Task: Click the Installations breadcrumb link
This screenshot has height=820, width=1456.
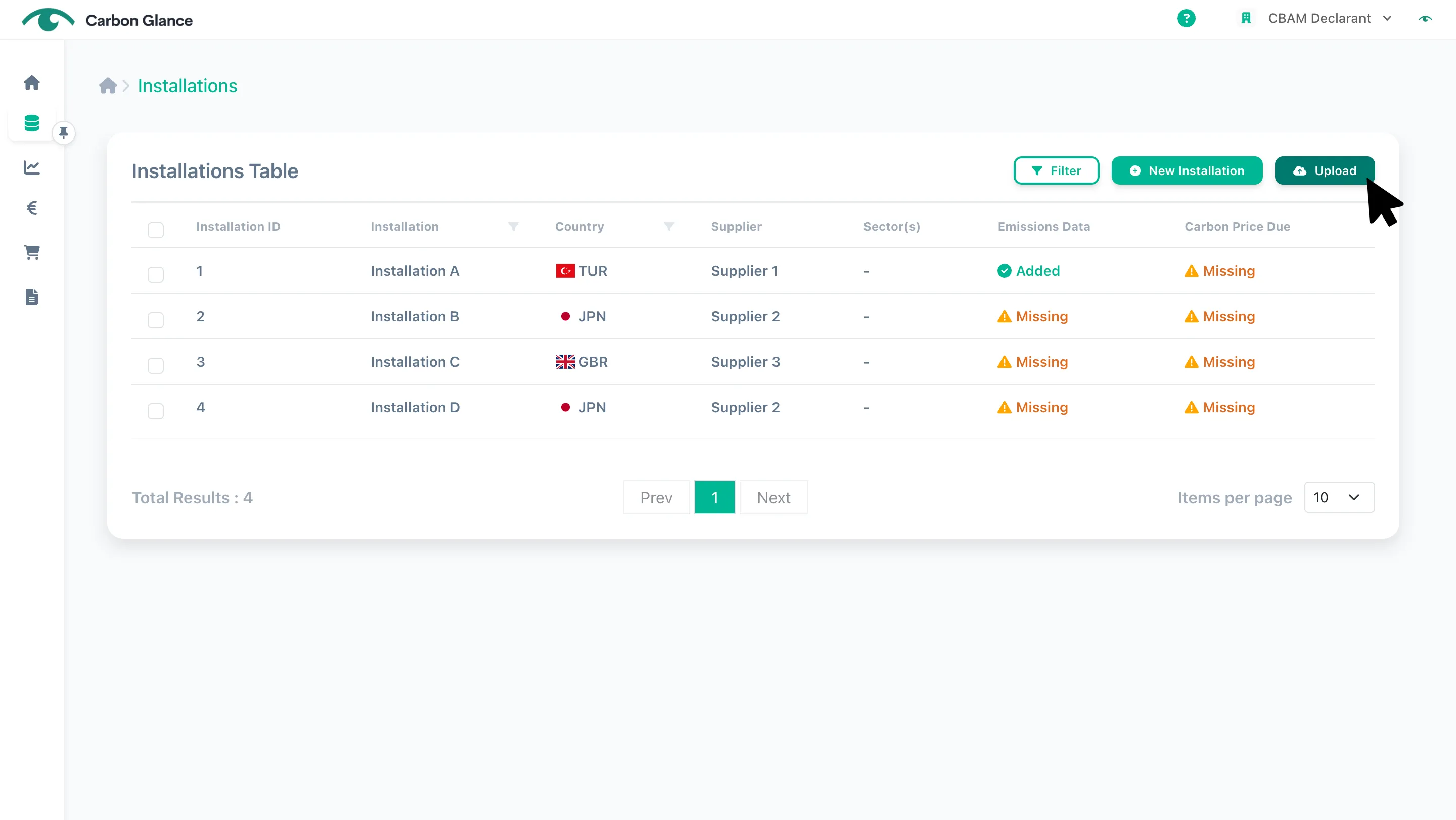Action: pyautogui.click(x=187, y=86)
